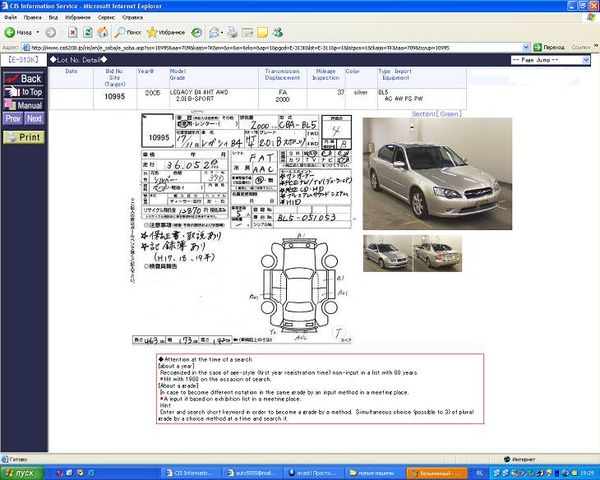Image resolution: width=600 pixels, height=480 pixels.
Task: Open the History clock icon
Action: tap(197, 33)
